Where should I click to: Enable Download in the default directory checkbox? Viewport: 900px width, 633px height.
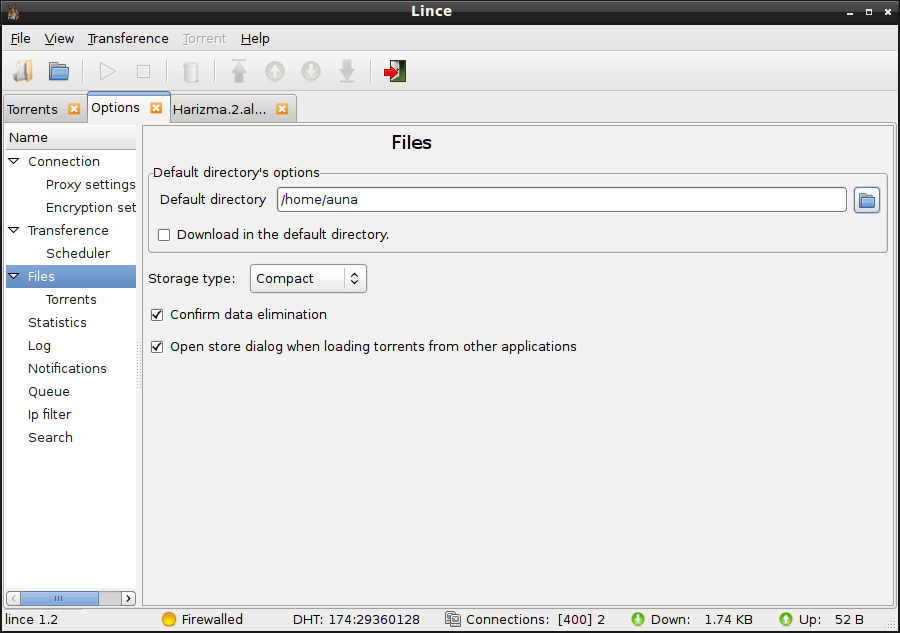(164, 235)
